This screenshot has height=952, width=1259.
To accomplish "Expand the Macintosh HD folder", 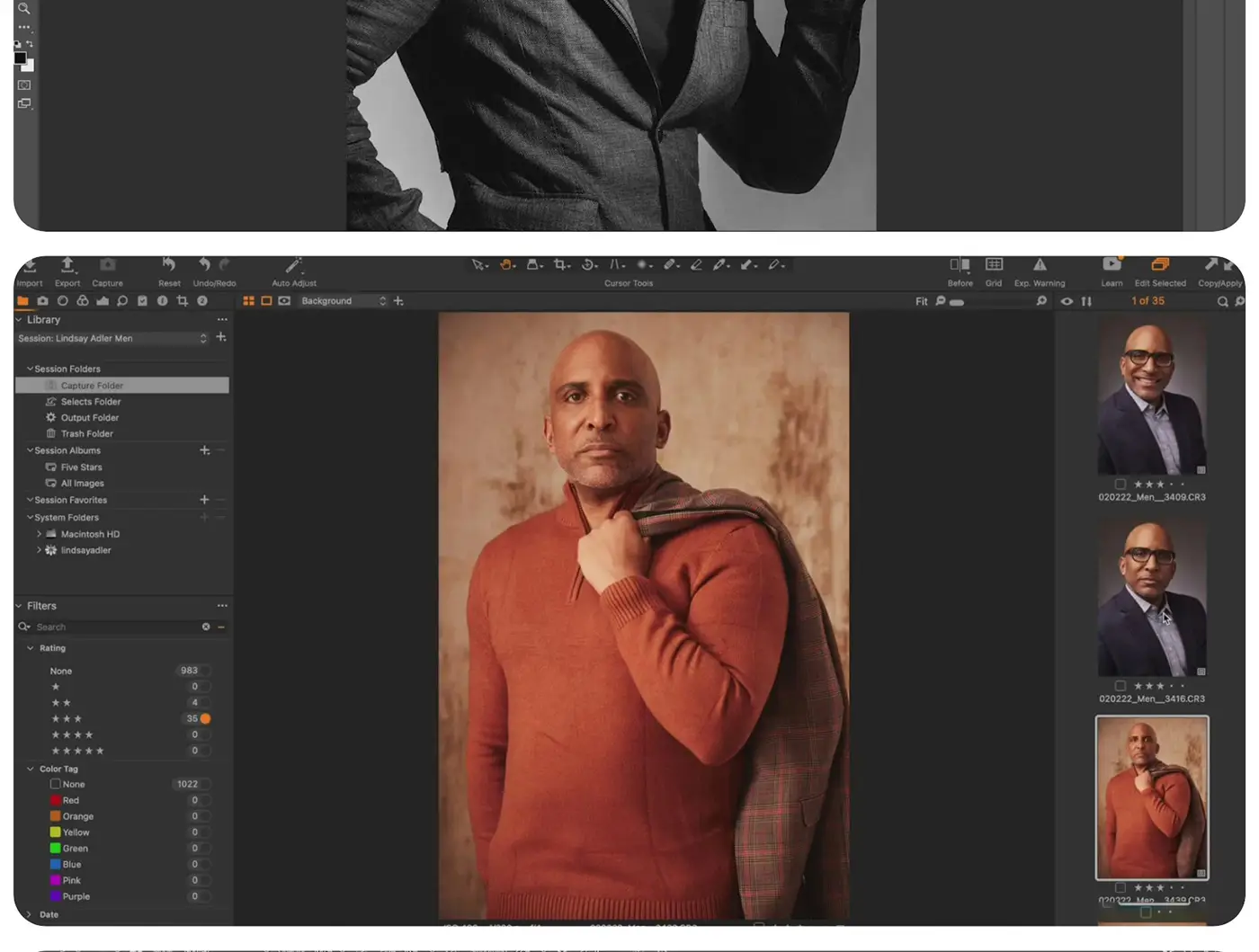I will (x=39, y=534).
